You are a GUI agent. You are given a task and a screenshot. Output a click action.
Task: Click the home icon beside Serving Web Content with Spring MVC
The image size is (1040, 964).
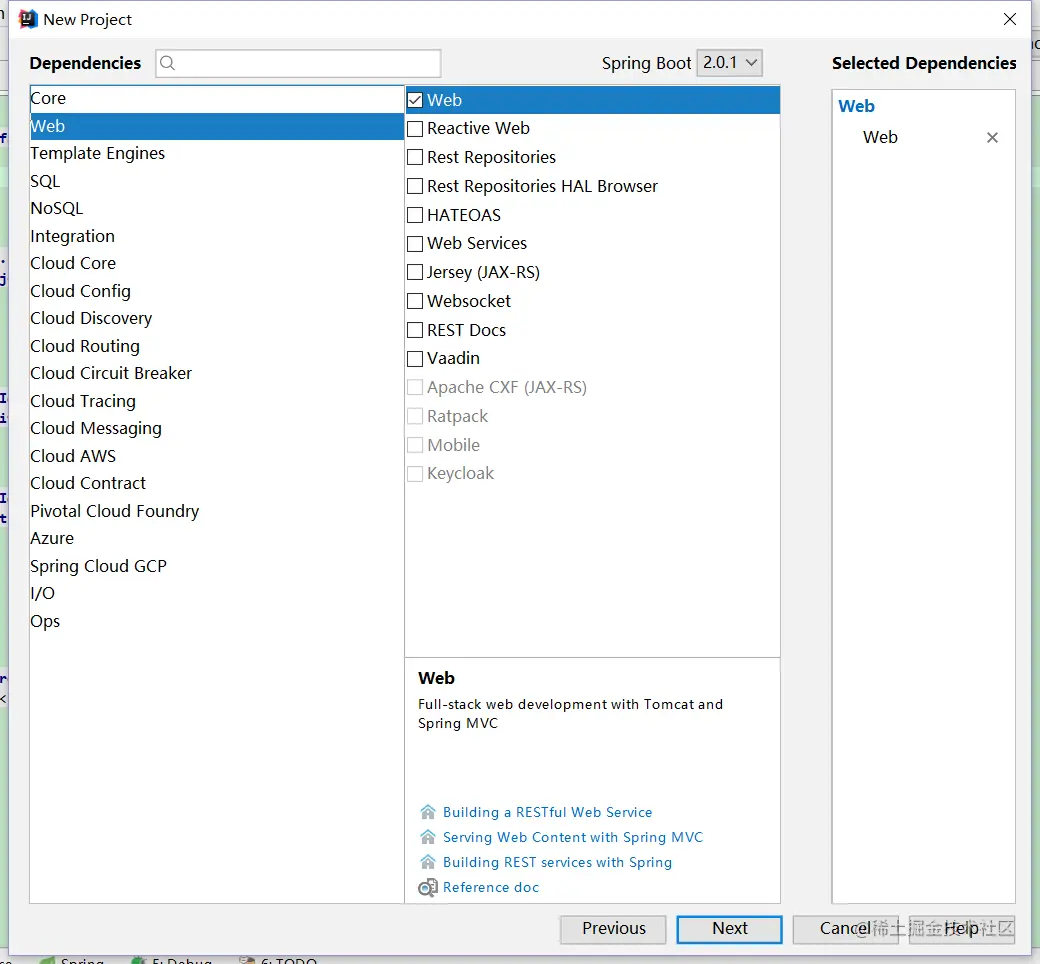[428, 837]
